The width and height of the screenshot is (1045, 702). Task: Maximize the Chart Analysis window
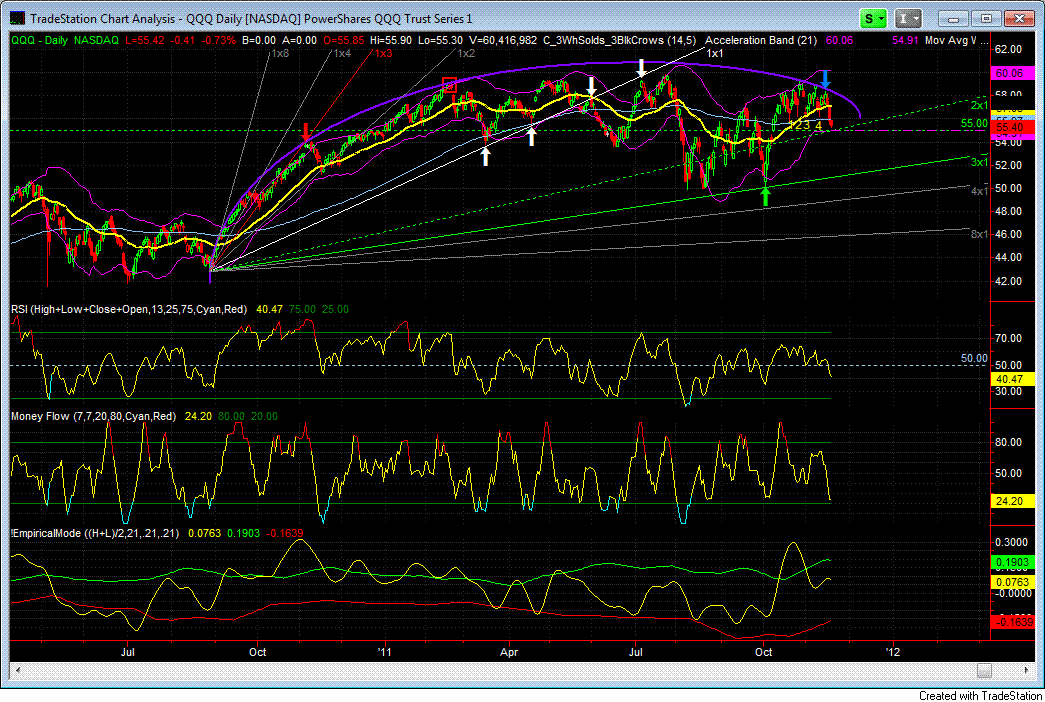986,19
